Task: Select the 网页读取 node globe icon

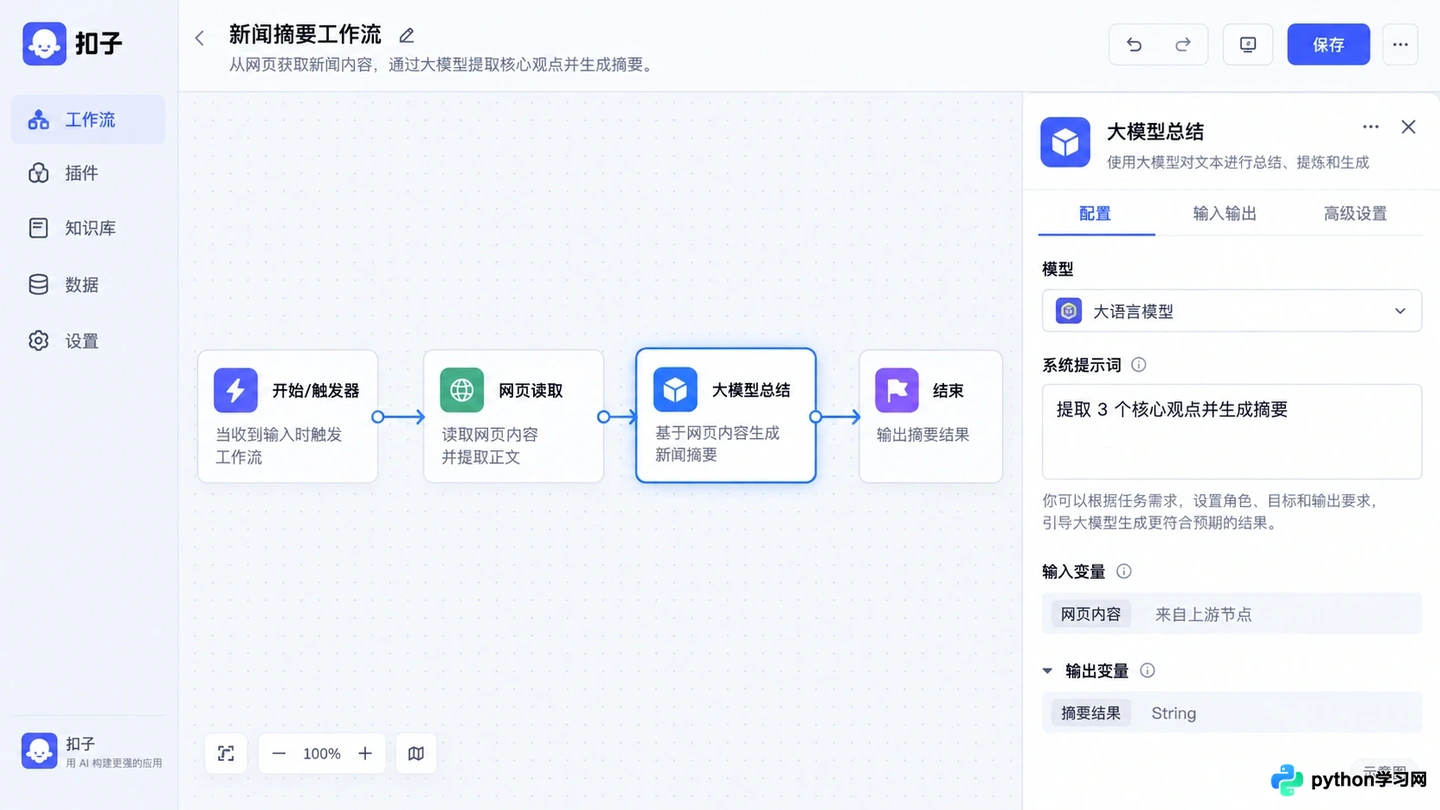Action: click(462, 390)
